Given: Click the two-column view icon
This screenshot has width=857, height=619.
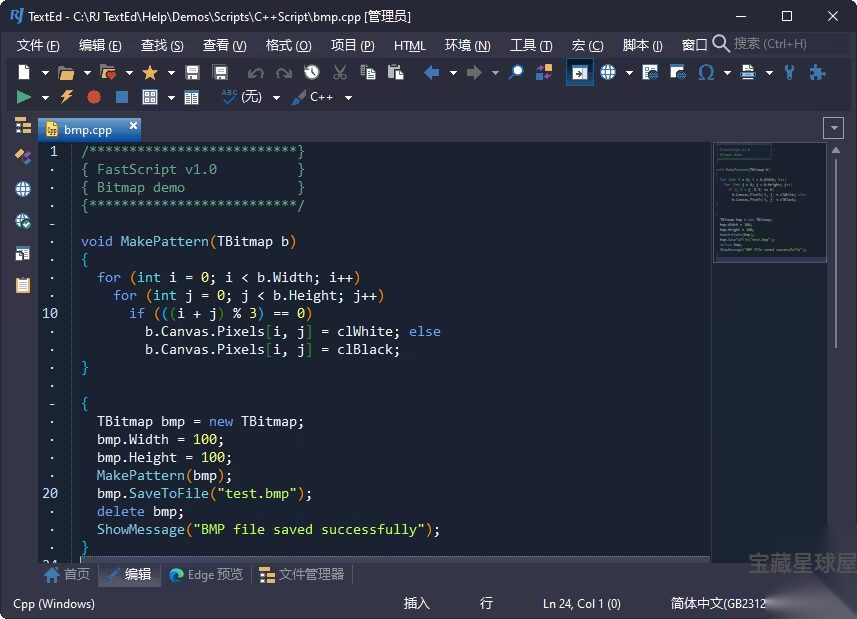Looking at the screenshot, I should point(191,98).
